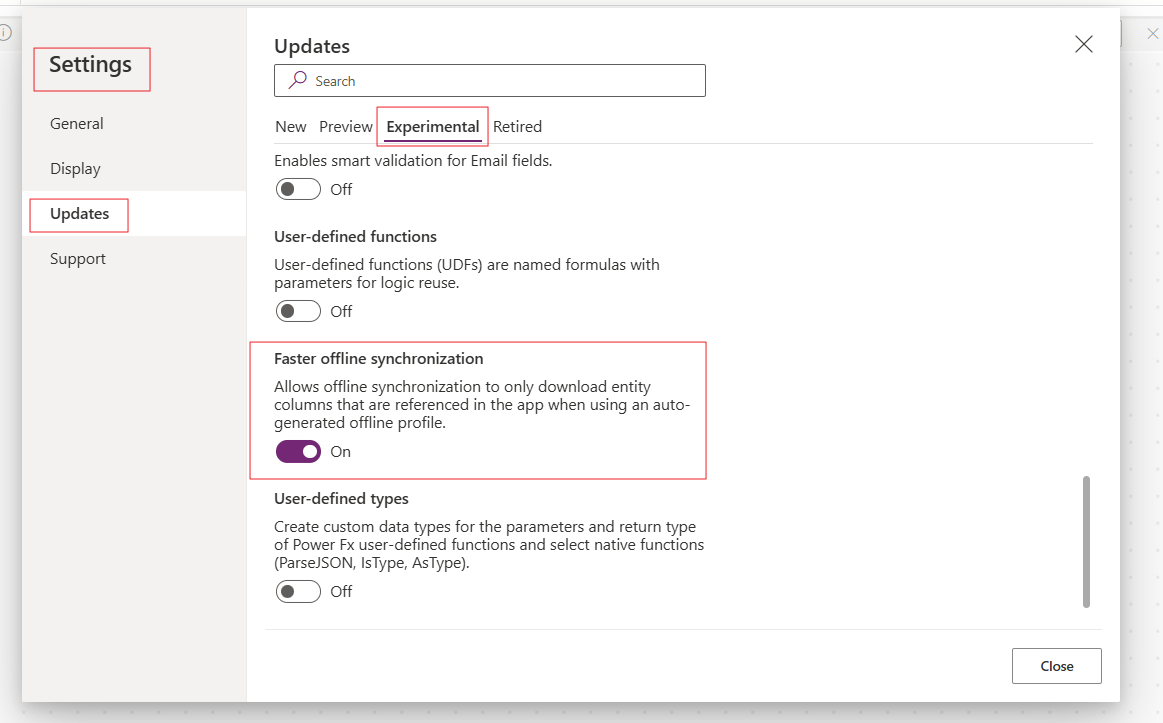The image size is (1163, 723).
Task: Click the Updates dialog heading
Action: point(312,46)
